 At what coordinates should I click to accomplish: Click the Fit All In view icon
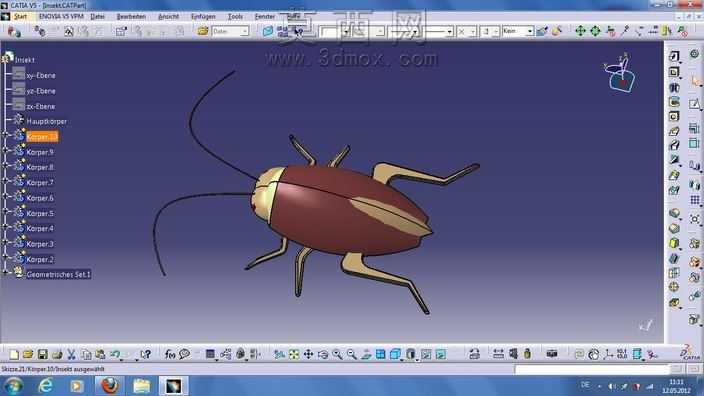click(294, 354)
